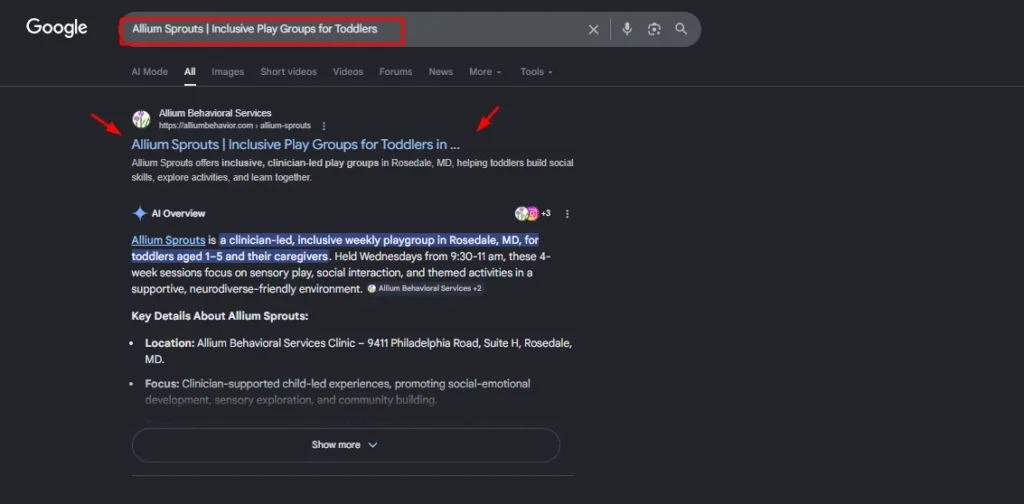The height and width of the screenshot is (504, 1024).
Task: Clear the search box with X icon
Action: (593, 30)
